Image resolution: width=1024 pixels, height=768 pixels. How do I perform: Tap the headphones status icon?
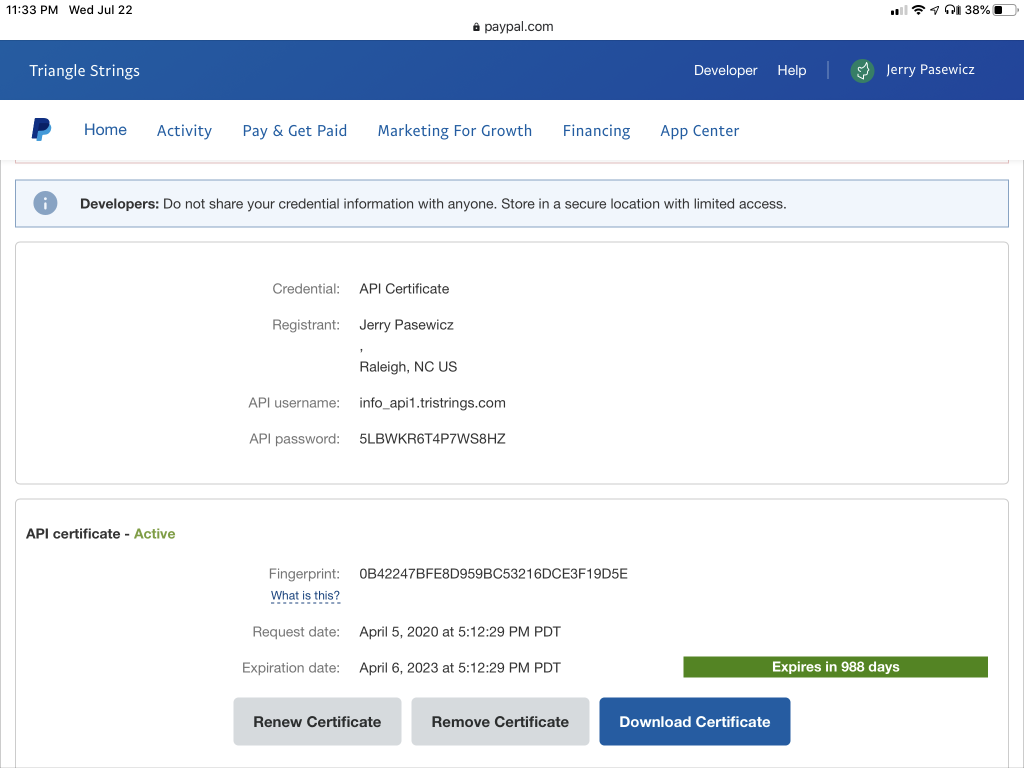click(953, 10)
